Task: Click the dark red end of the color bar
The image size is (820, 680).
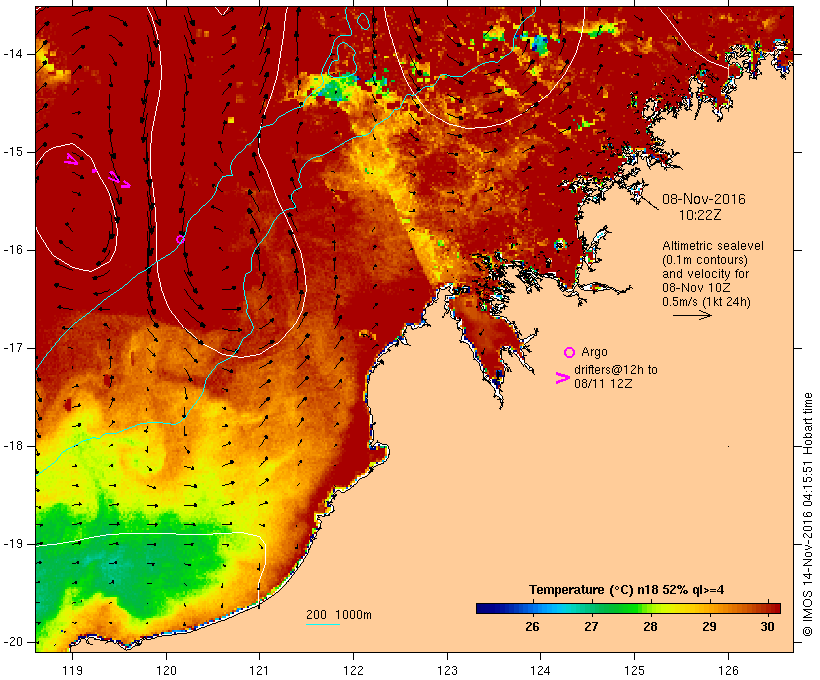Action: pyautogui.click(x=774, y=608)
